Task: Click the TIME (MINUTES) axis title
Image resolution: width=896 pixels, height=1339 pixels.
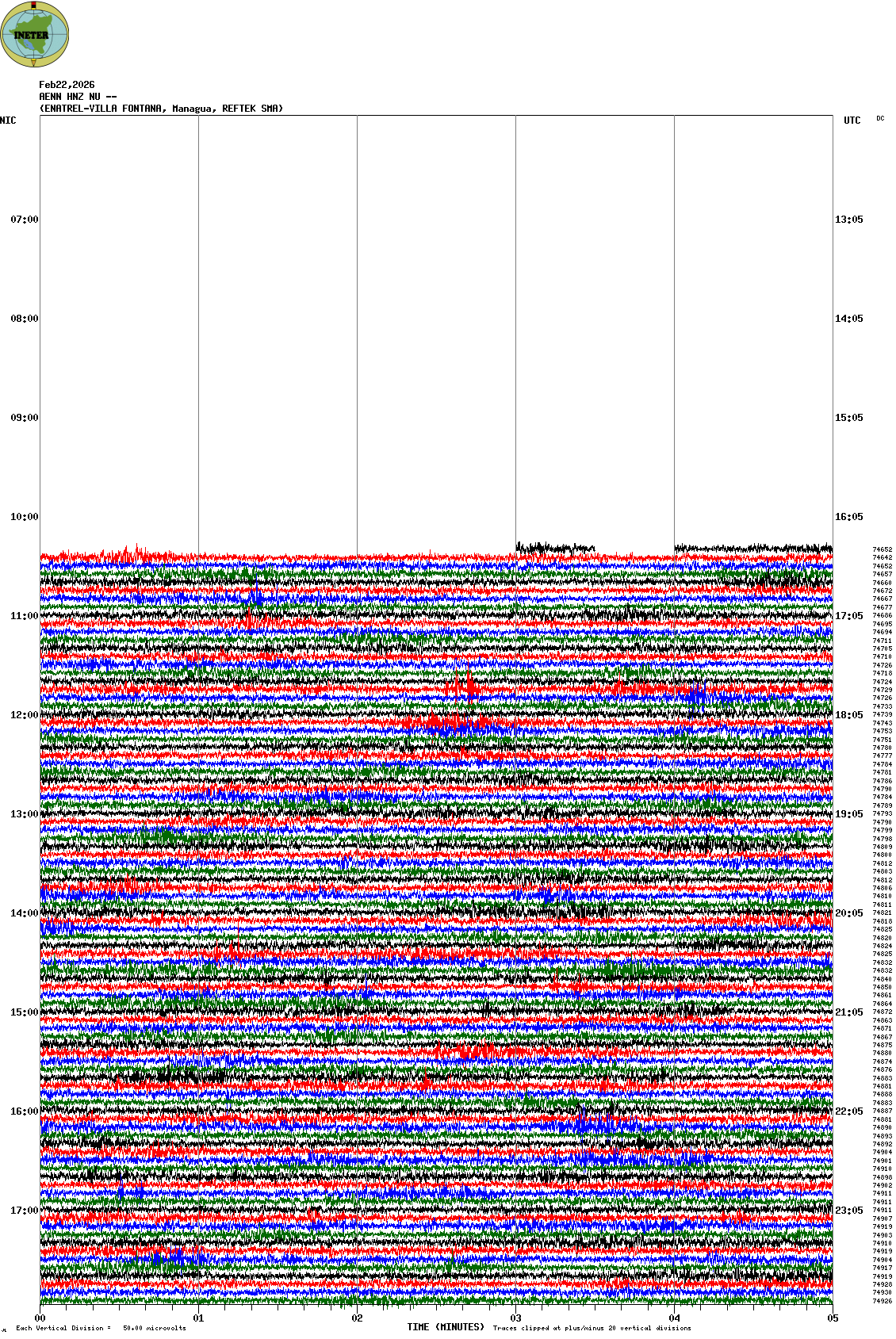Action: 446,1327
